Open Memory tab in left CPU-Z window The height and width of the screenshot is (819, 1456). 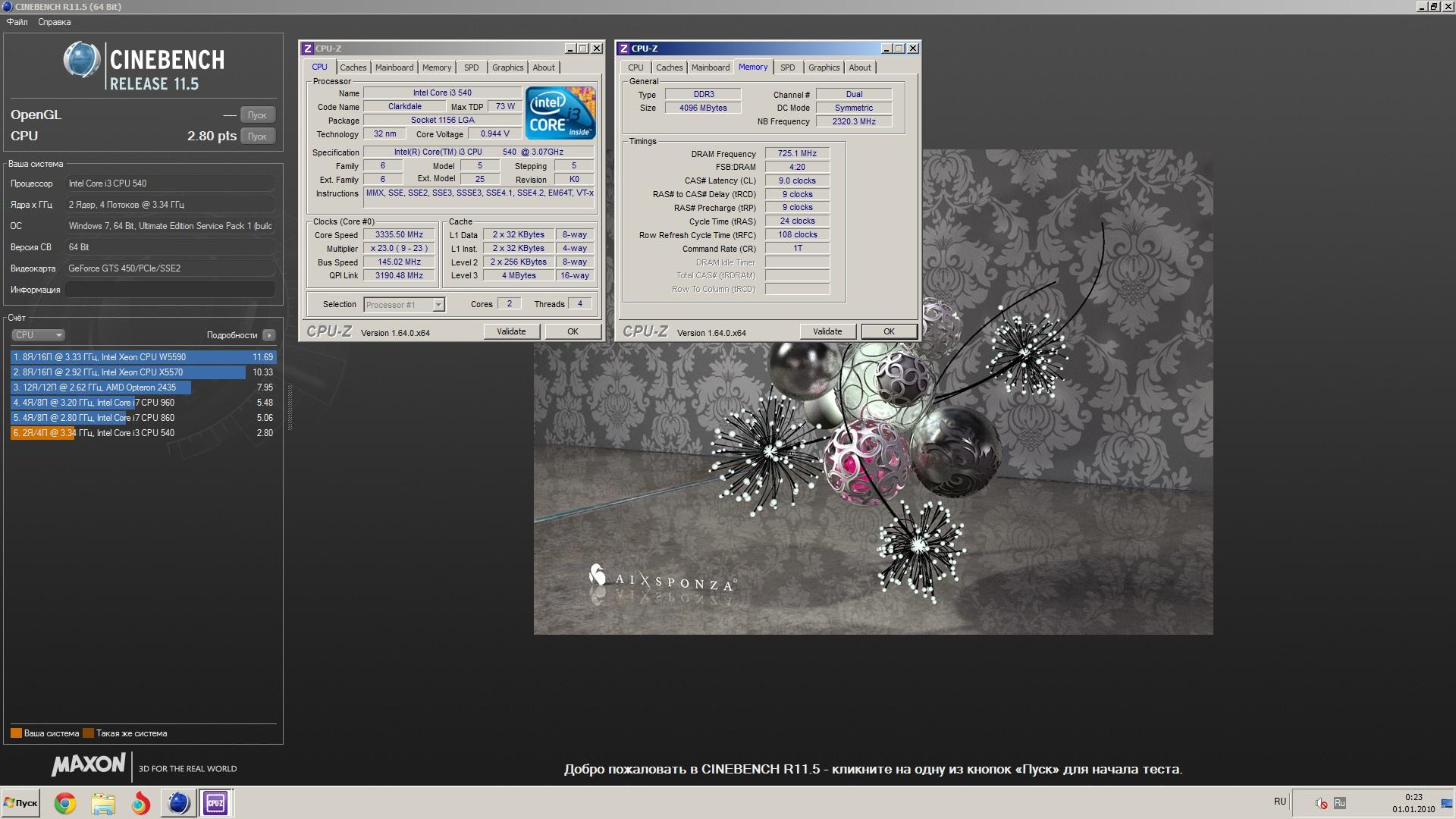pos(437,67)
